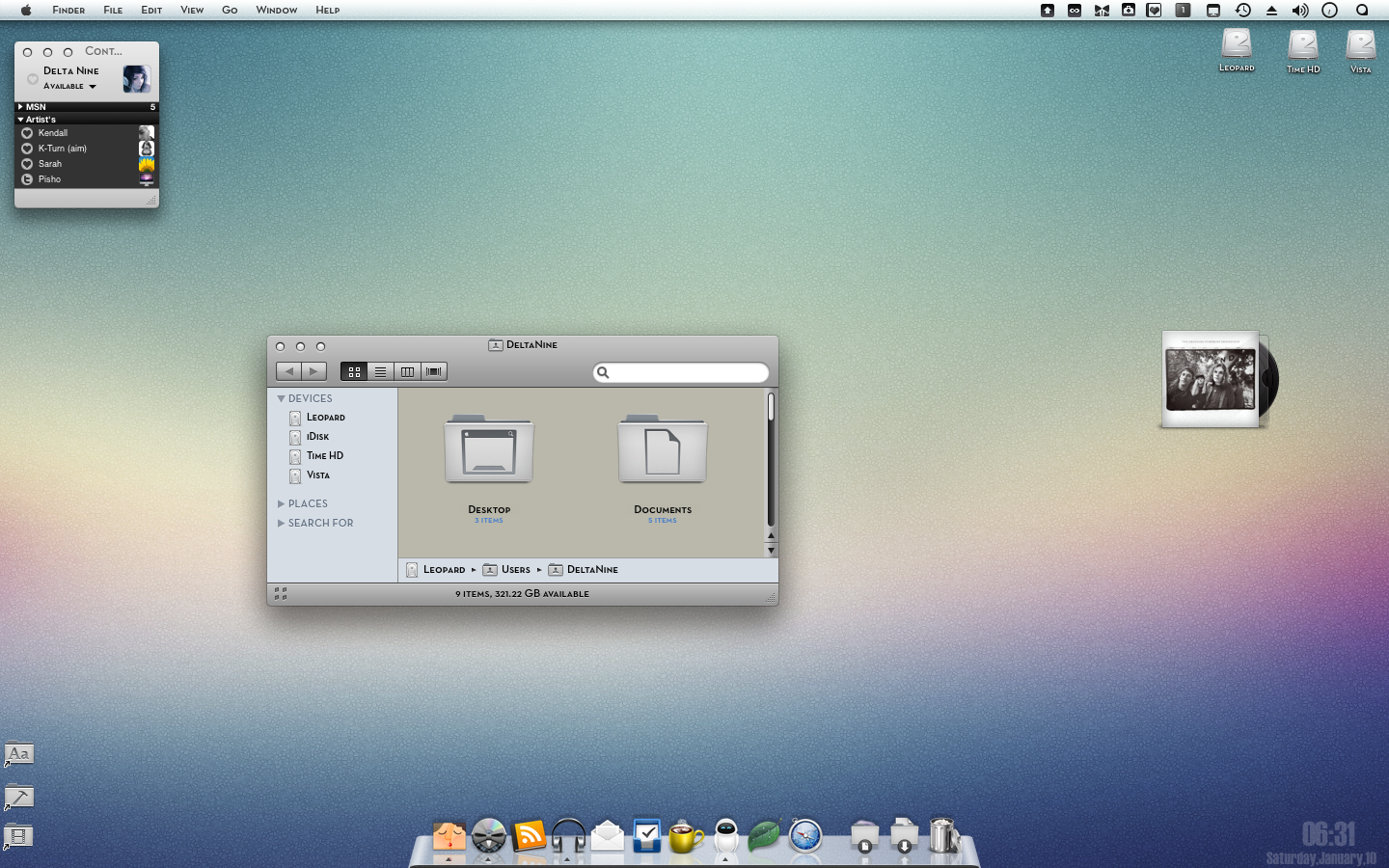Open the Safari compass icon in the dock
This screenshot has width=1389, height=868.
coord(804,835)
